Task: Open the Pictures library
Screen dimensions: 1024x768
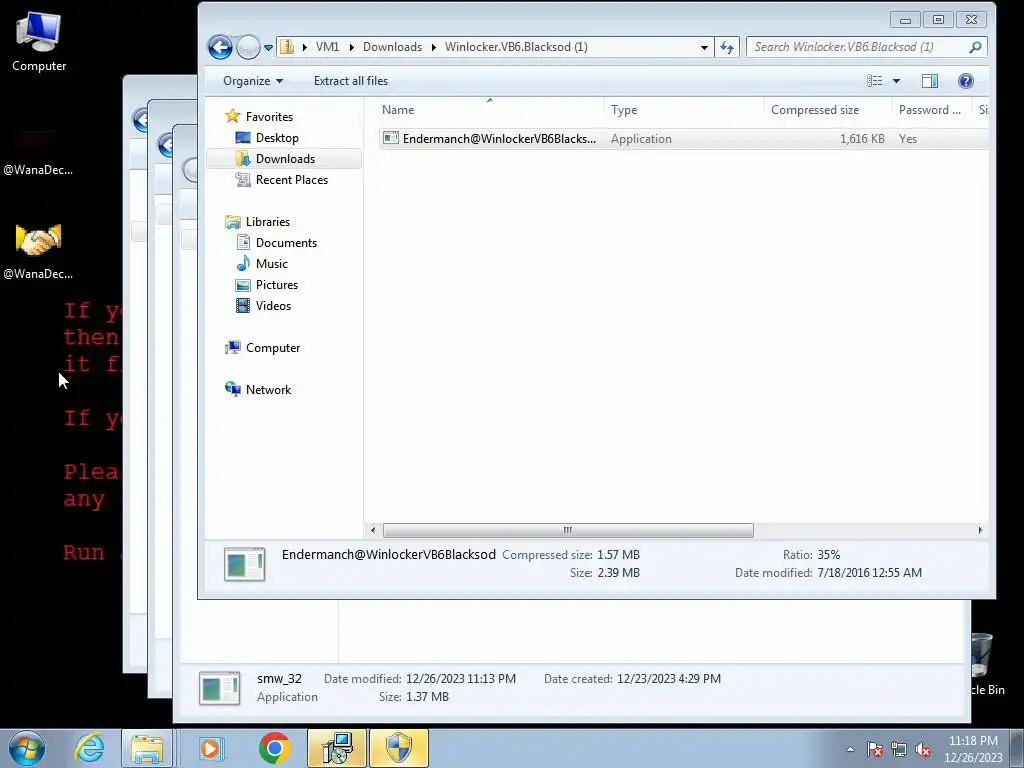Action: tap(276, 285)
